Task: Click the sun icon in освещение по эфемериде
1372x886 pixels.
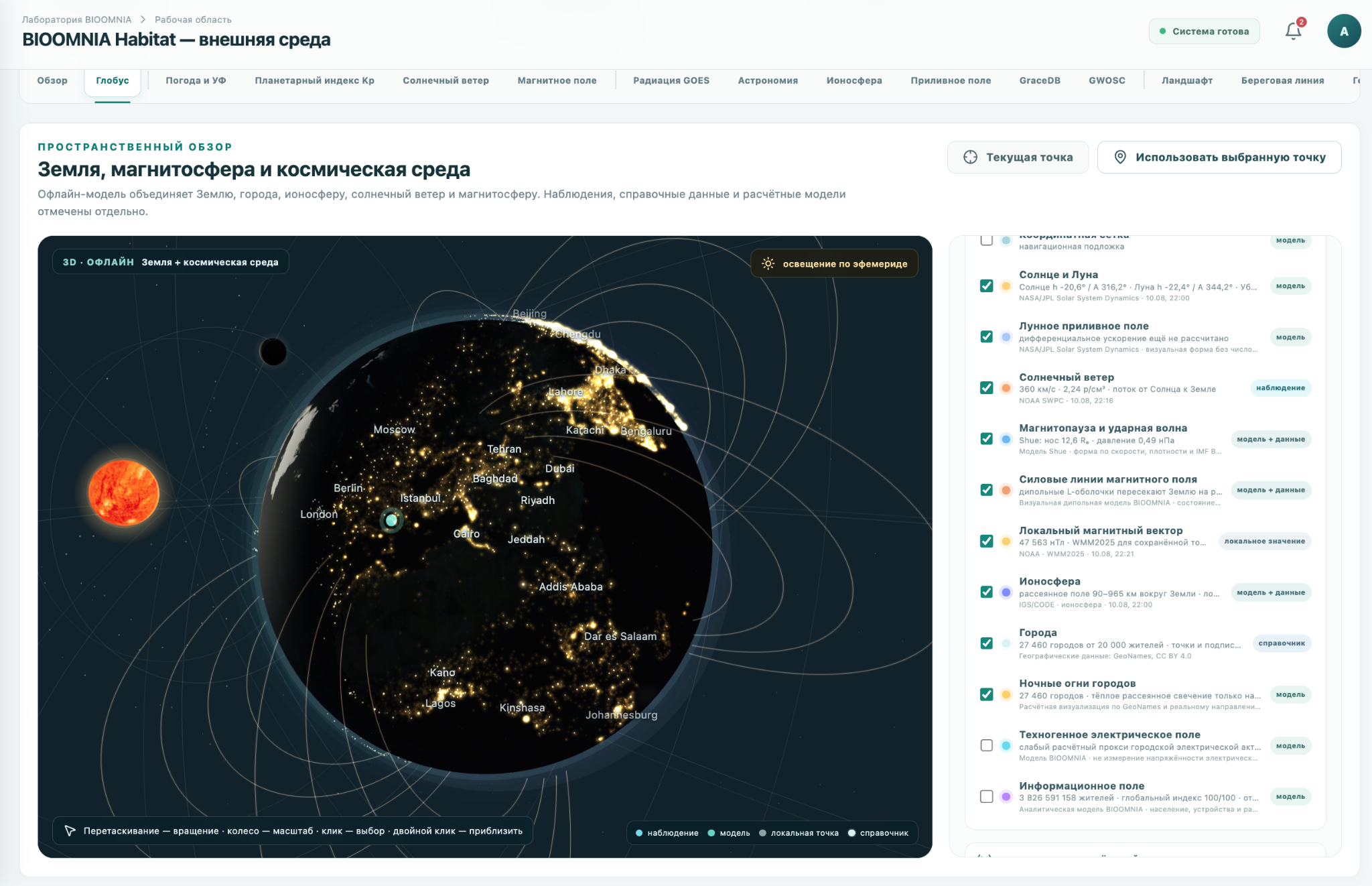Action: pyautogui.click(x=768, y=263)
